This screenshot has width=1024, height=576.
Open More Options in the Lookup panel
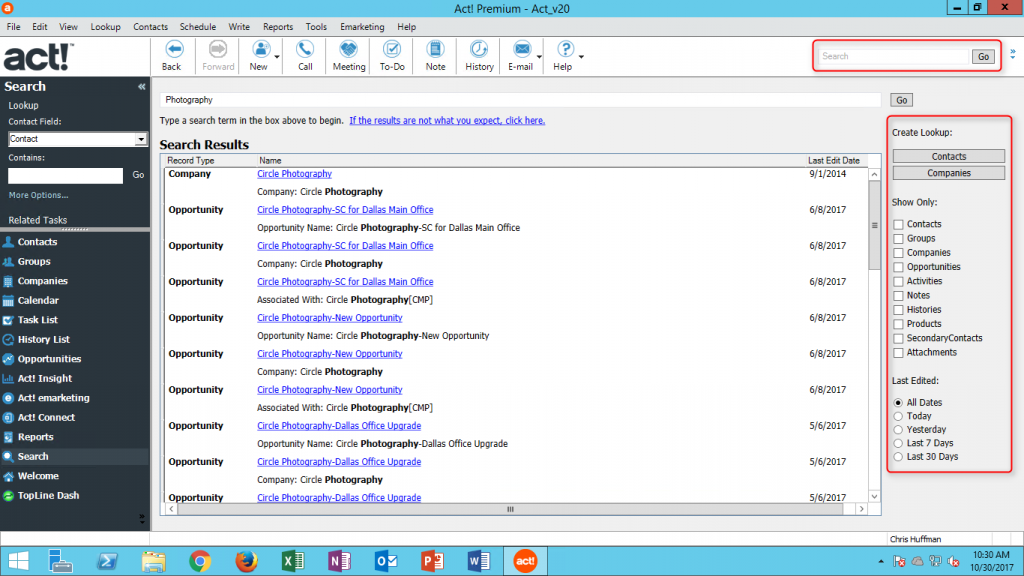point(38,195)
